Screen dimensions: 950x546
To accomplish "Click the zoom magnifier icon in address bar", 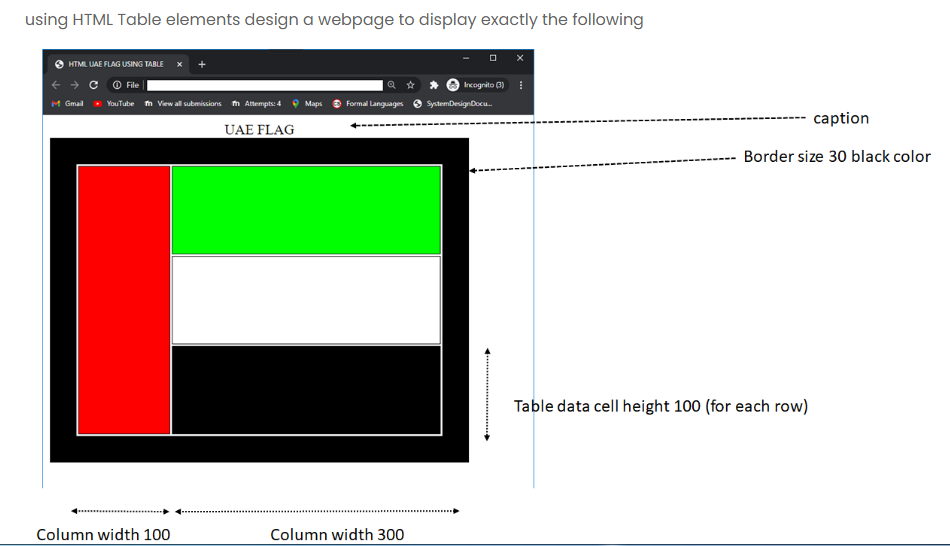I will [391, 85].
